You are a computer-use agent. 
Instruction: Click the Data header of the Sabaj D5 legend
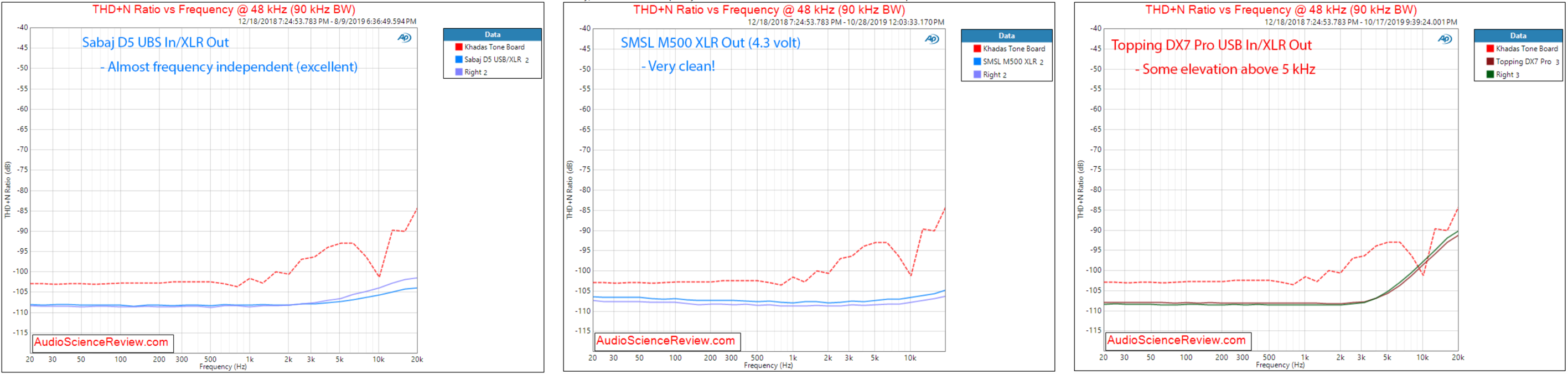coord(493,35)
